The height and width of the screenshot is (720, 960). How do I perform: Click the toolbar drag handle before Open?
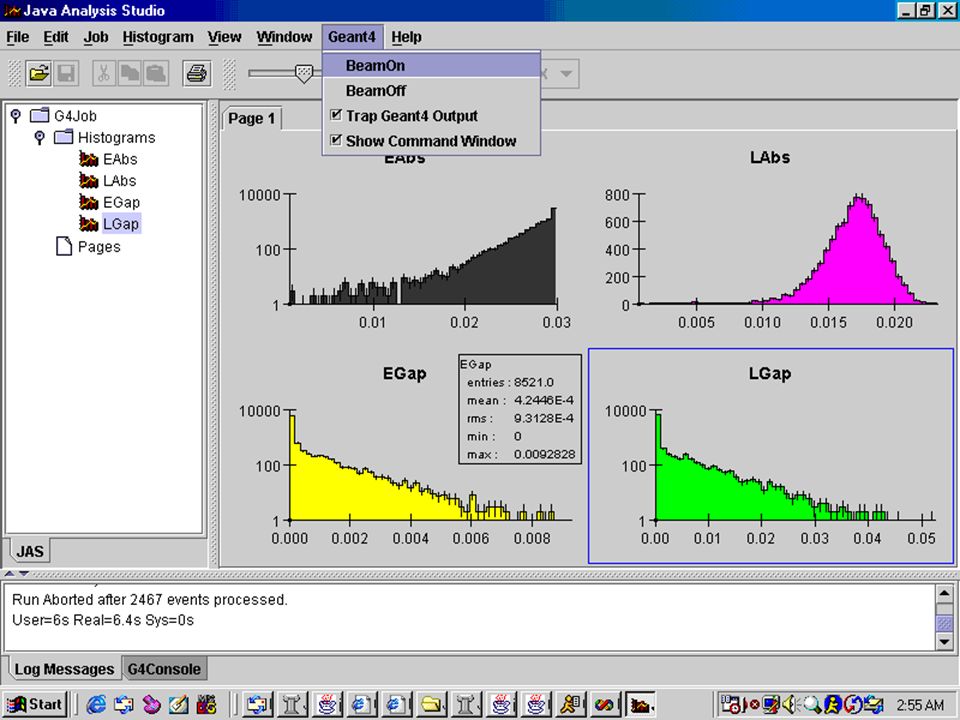13,73
